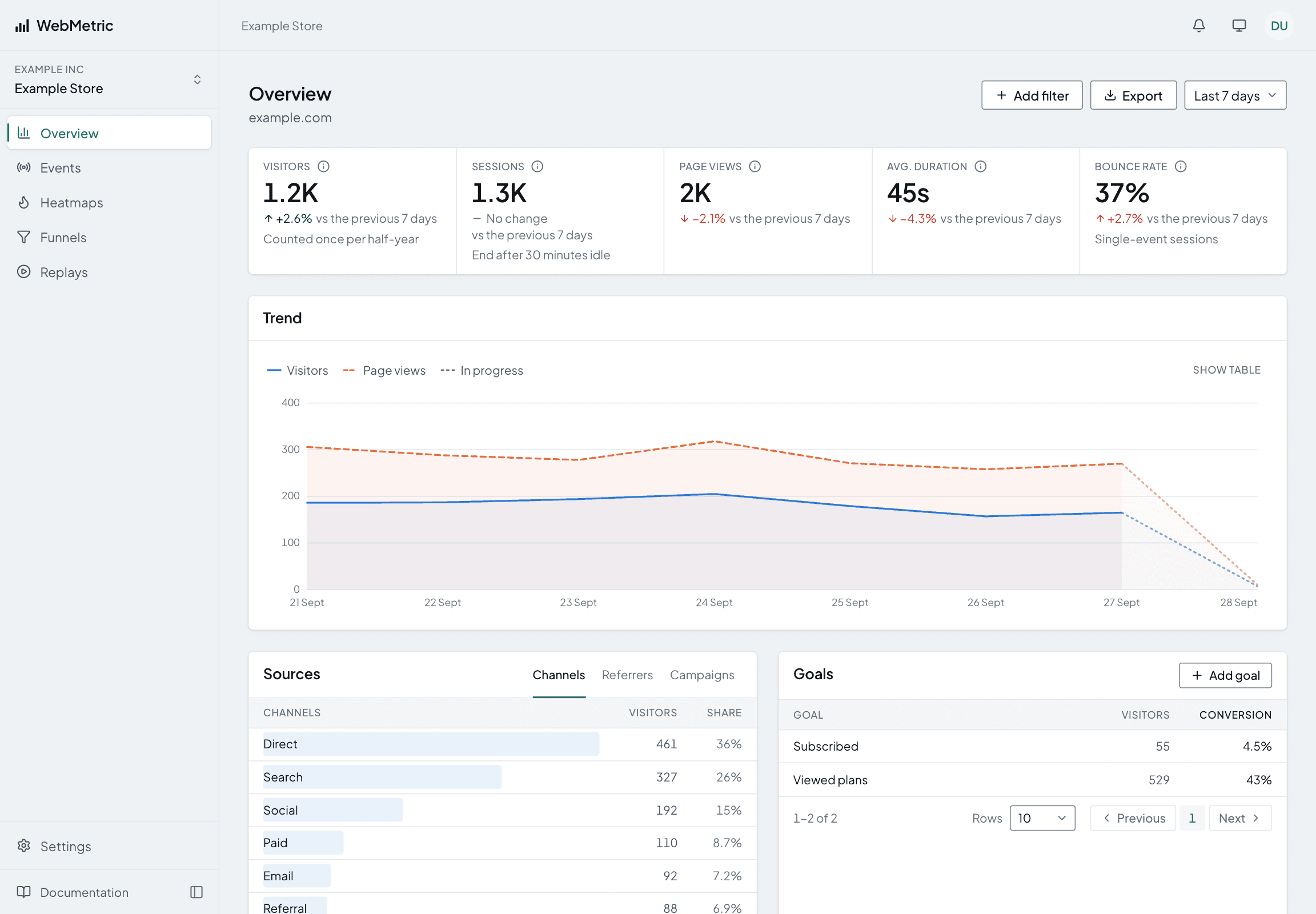
Task: Go to Funnels in the sidebar
Action: [109, 237]
